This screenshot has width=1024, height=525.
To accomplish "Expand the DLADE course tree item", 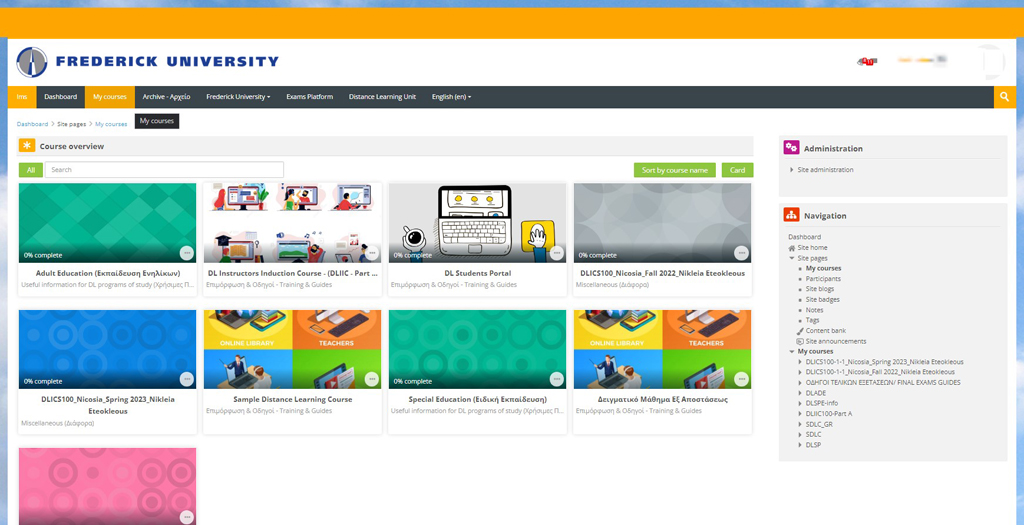I will point(800,393).
